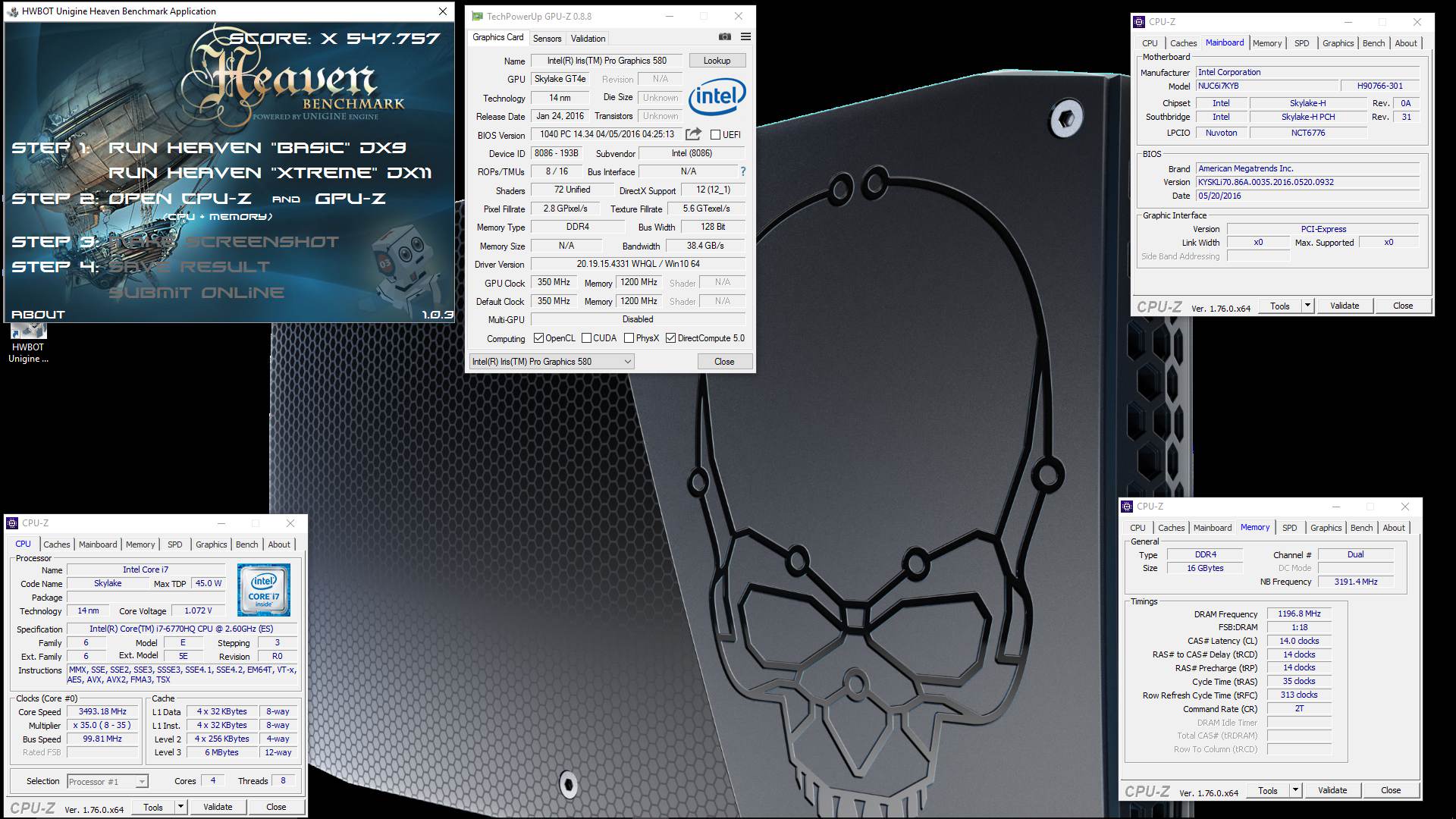Click Tools button in CPU-Z CPU window
Image resolution: width=1456 pixels, height=819 pixels.
pyautogui.click(x=153, y=807)
